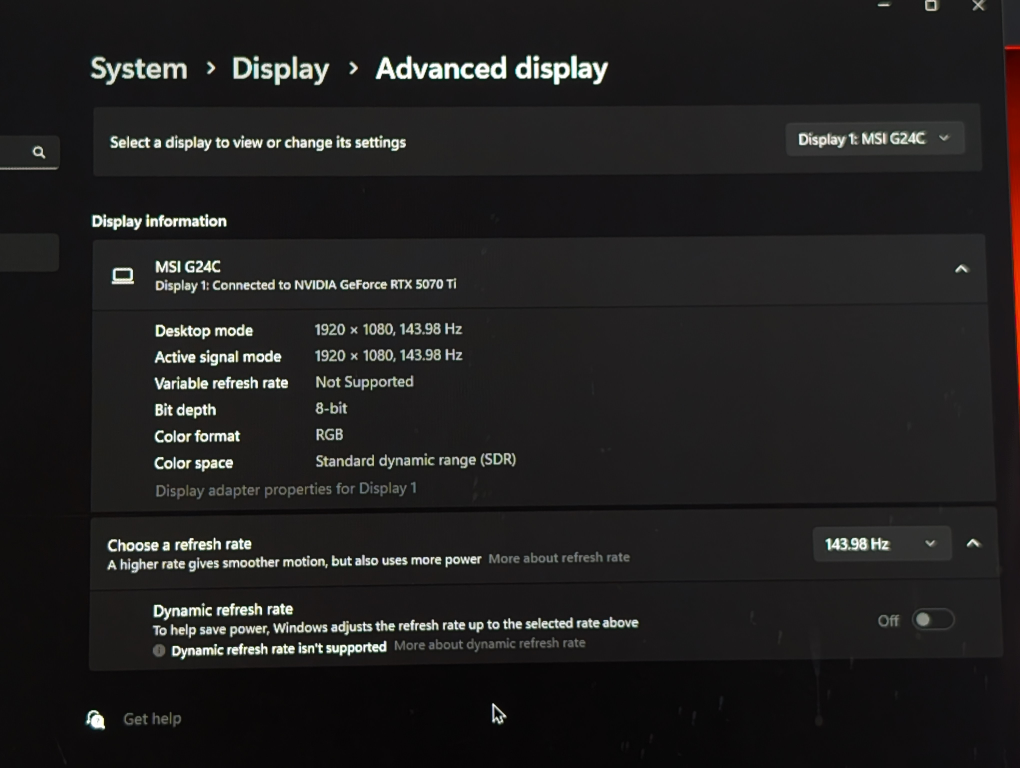
Task: Click the Dynamic refresh rate label
Action: point(222,610)
